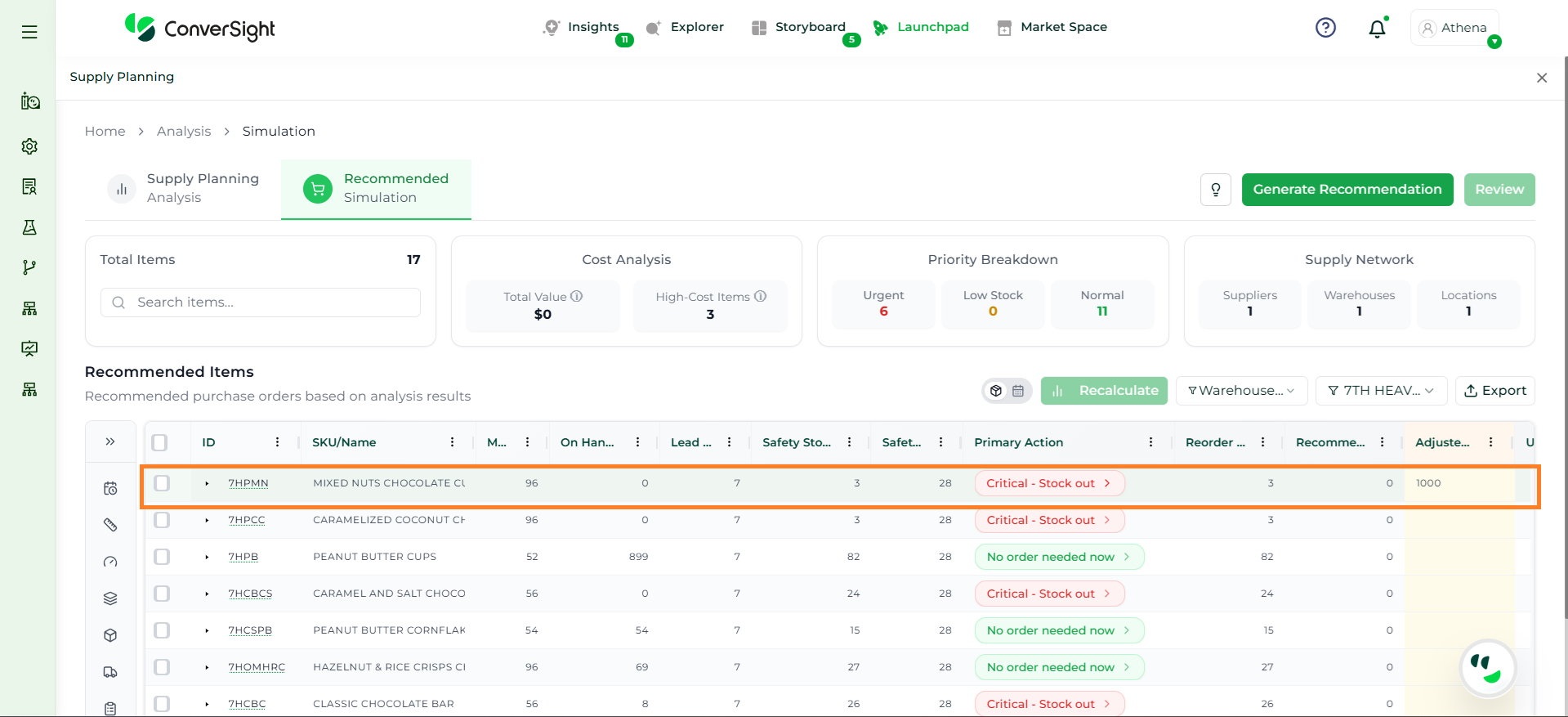Click the lab flask sidebar icon
The height and width of the screenshot is (717, 1568).
pos(29,227)
